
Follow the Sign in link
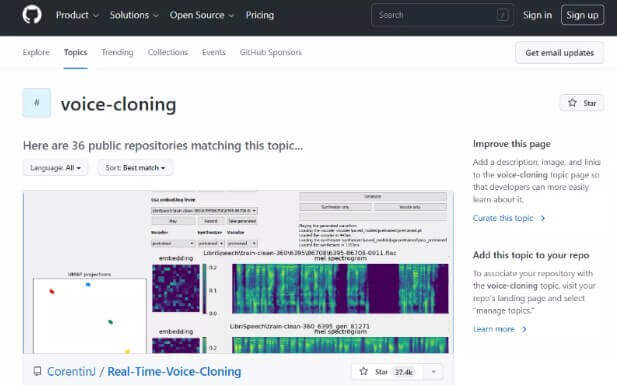click(x=537, y=15)
